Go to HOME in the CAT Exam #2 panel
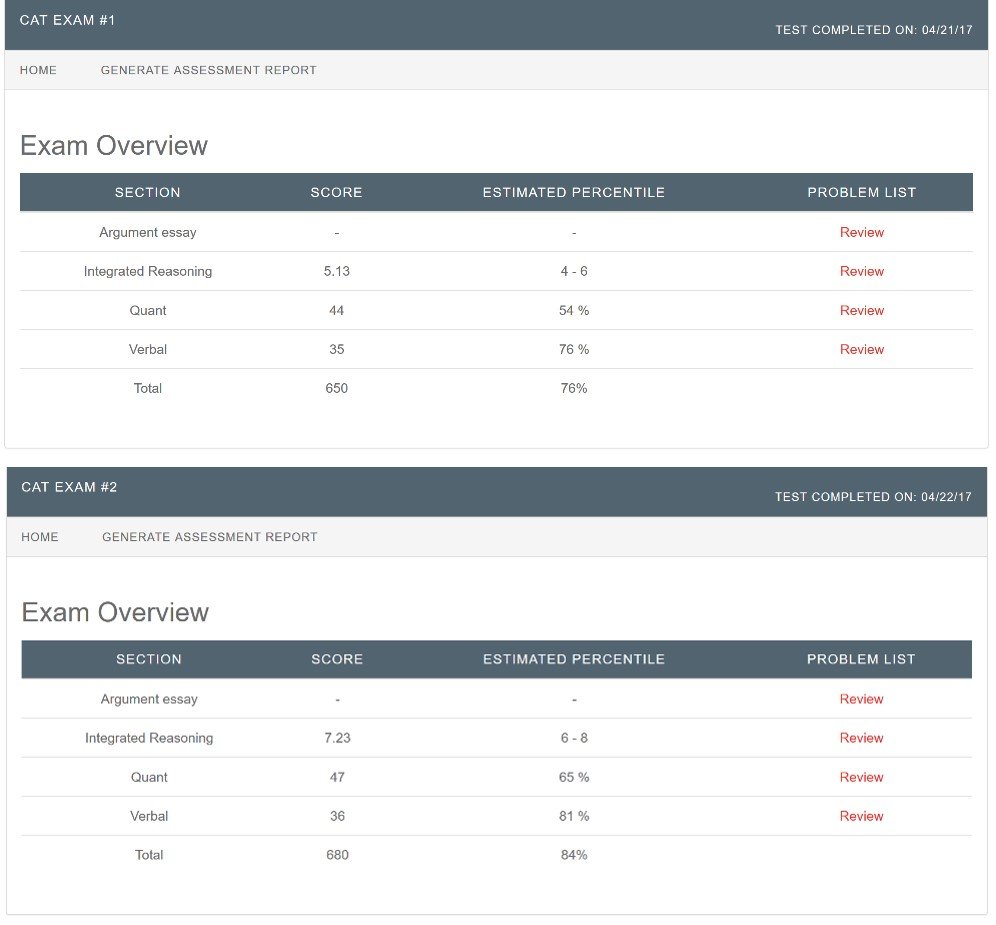Screen dimensions: 996x925 [40, 537]
